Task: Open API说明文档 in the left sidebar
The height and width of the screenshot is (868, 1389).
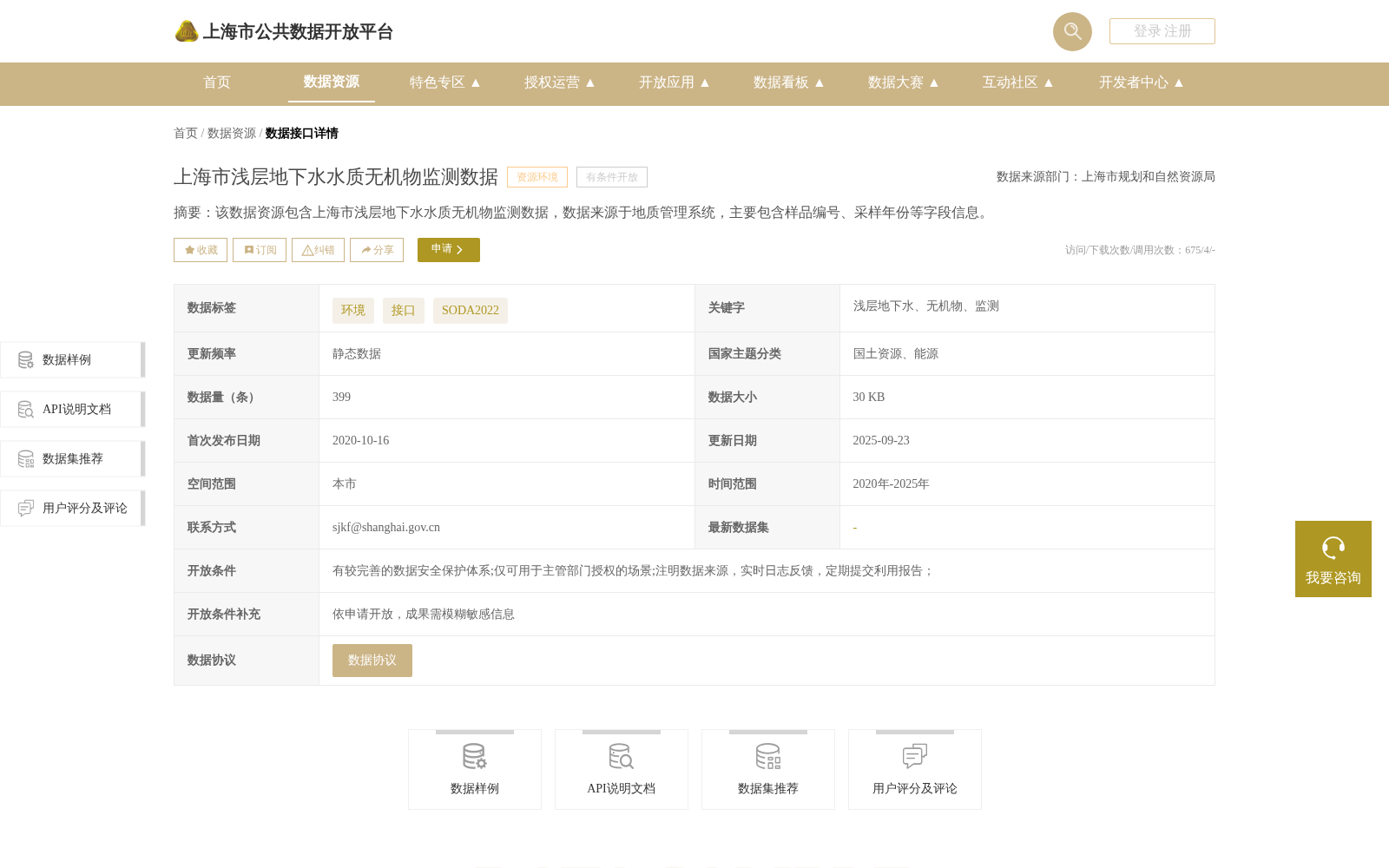Action: [73, 409]
